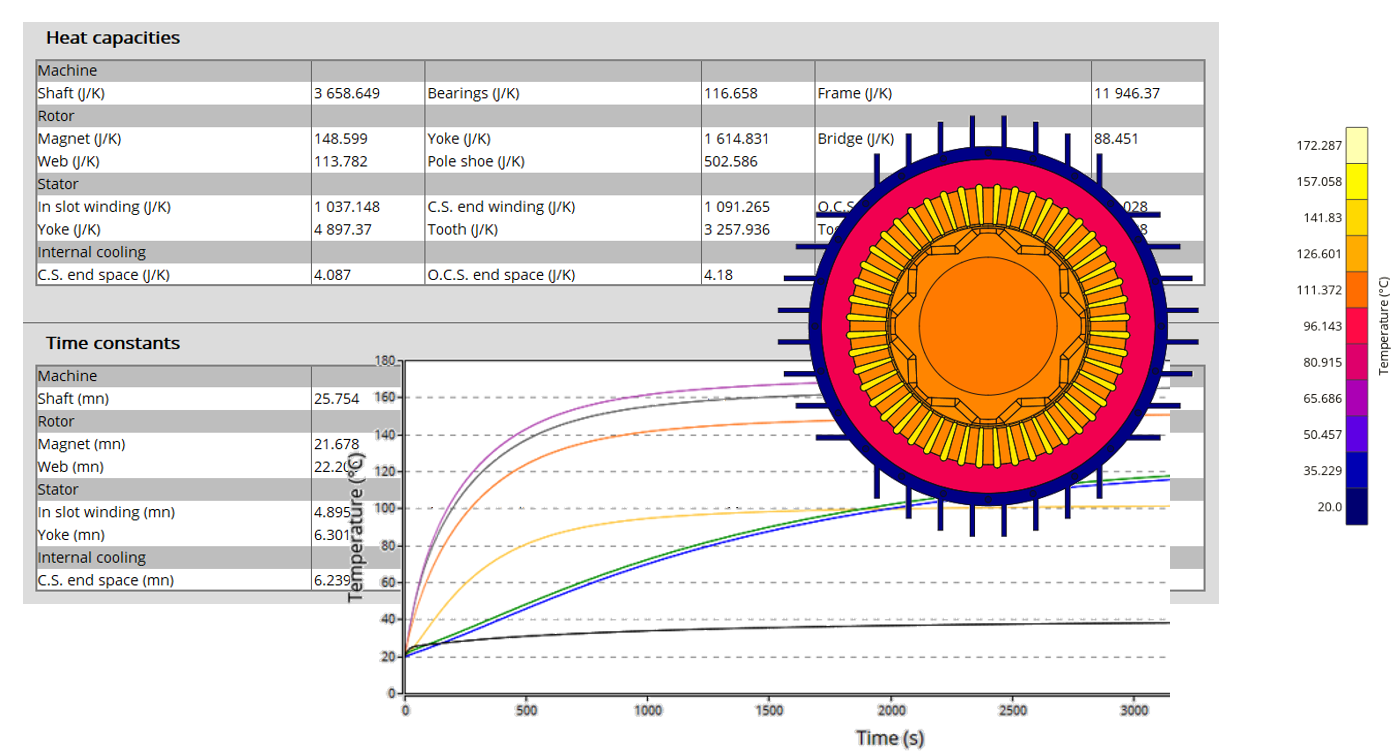1396x755 pixels.
Task: Select the Shaft (J/K) value 3 658.649
Action: 346,93
